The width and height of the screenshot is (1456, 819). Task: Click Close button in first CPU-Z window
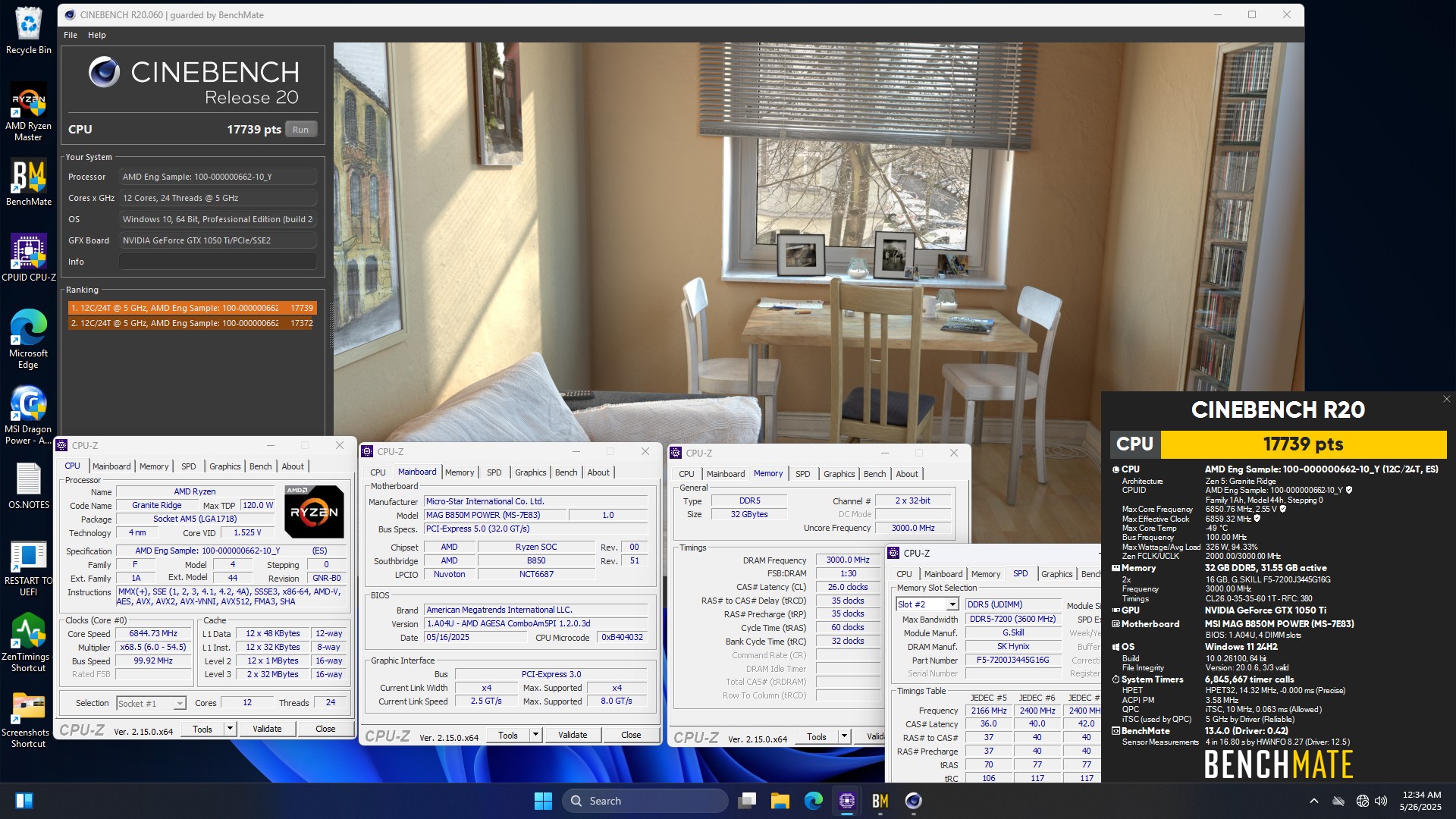325,729
